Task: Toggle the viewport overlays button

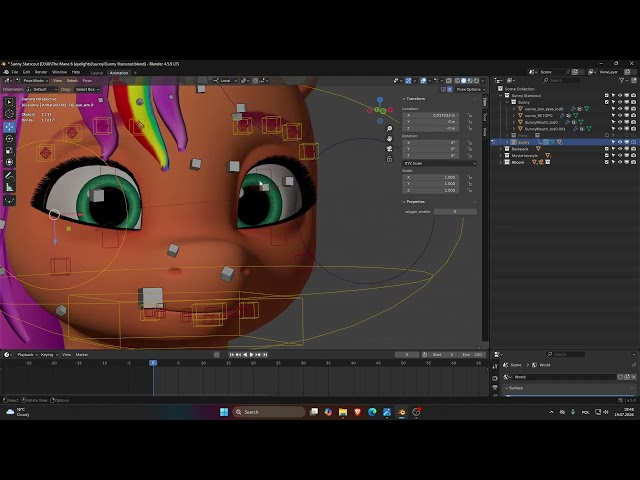Action: pos(424,81)
